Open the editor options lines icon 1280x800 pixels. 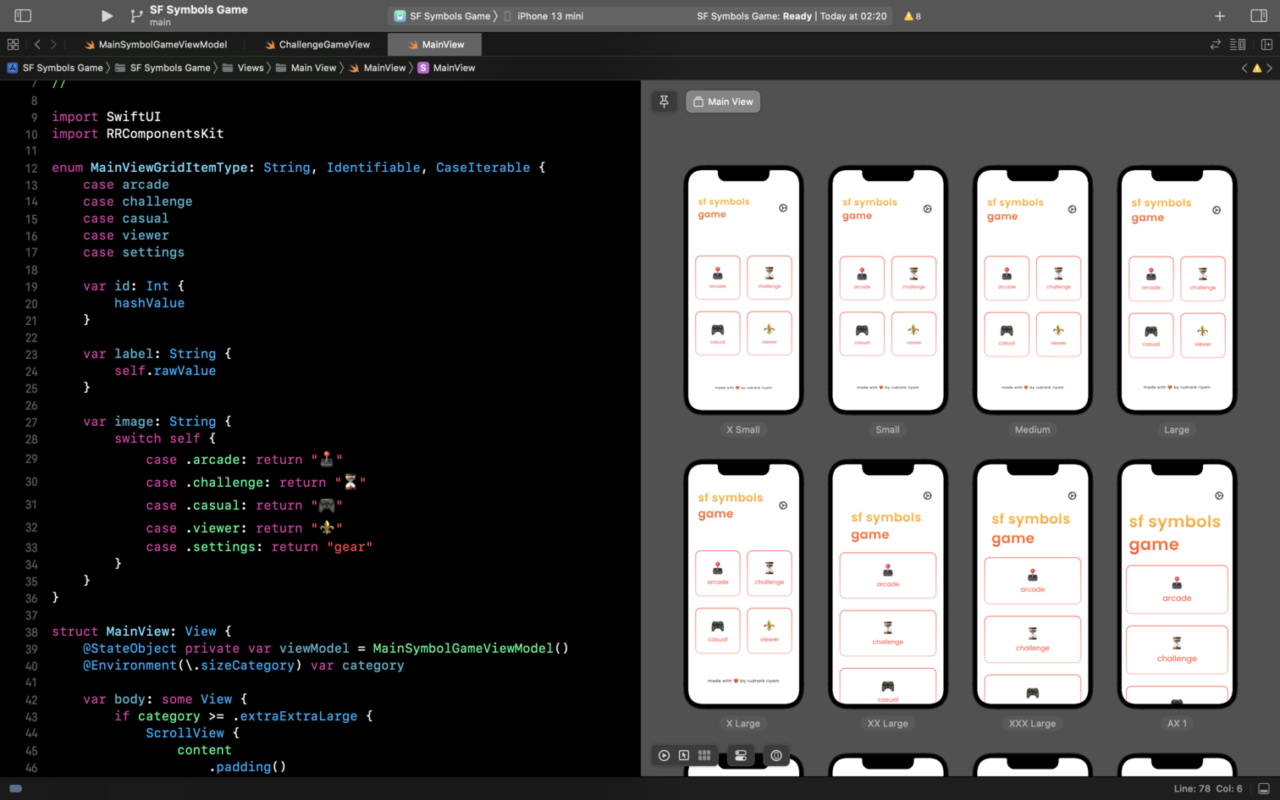tap(1238, 44)
